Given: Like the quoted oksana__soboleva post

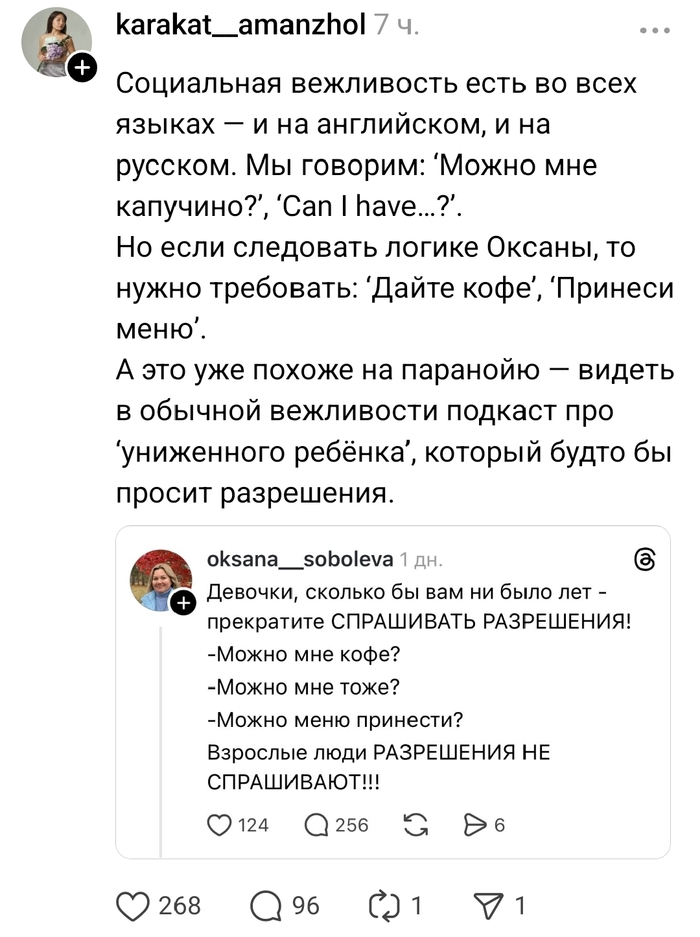Looking at the screenshot, I should pyautogui.click(x=219, y=825).
